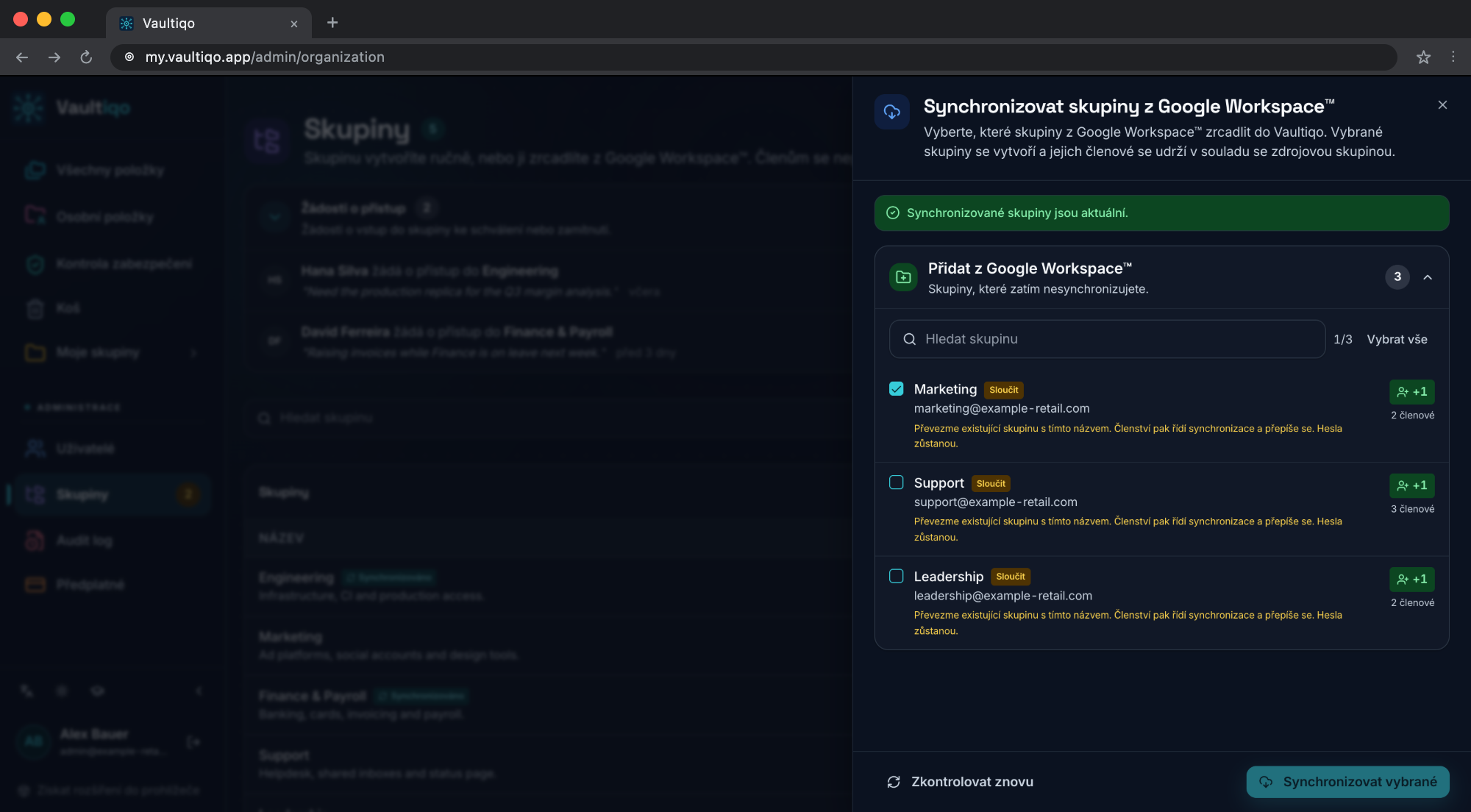Click the Synchronizovat vybrané button
This screenshot has height=812, width=1471.
coord(1347,782)
